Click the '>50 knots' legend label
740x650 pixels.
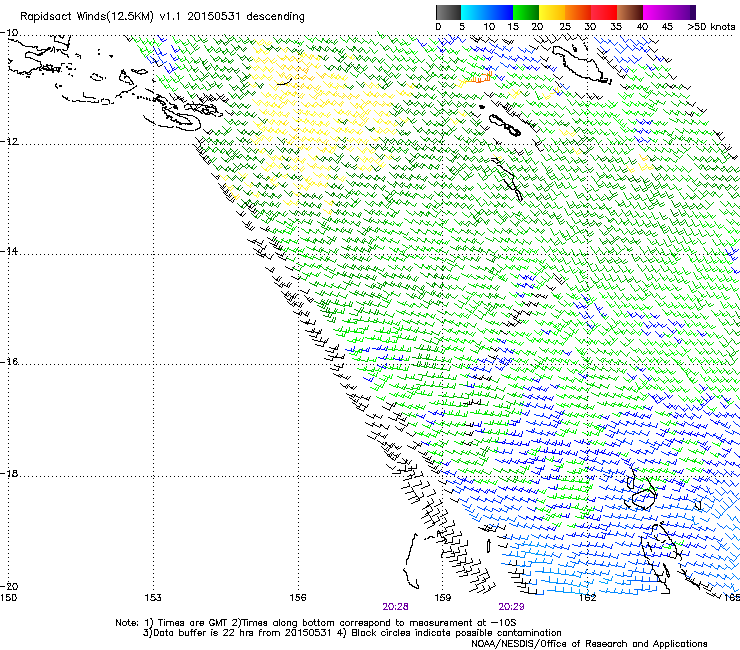[711, 27]
